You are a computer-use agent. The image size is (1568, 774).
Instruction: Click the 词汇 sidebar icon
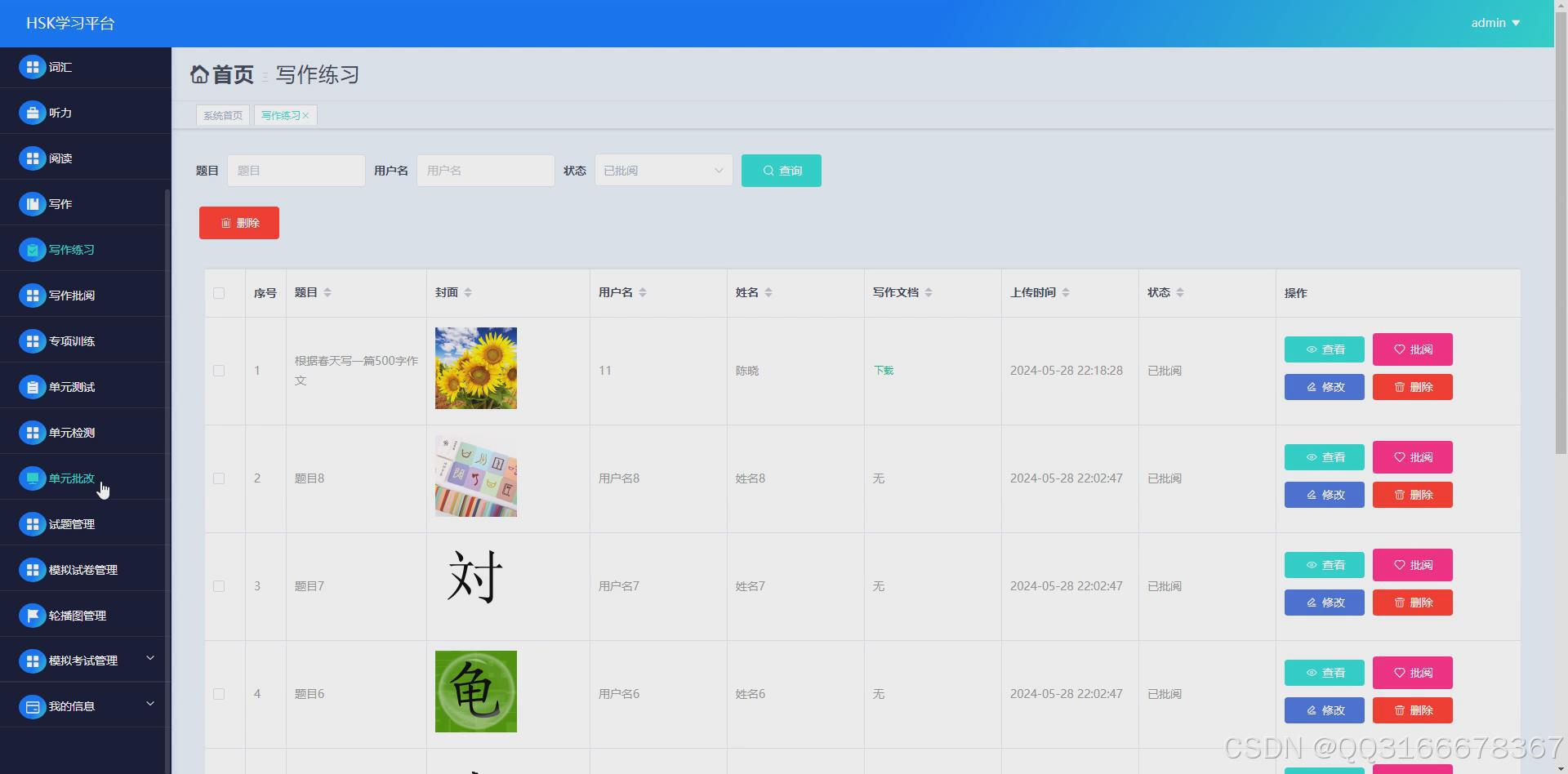coord(32,67)
